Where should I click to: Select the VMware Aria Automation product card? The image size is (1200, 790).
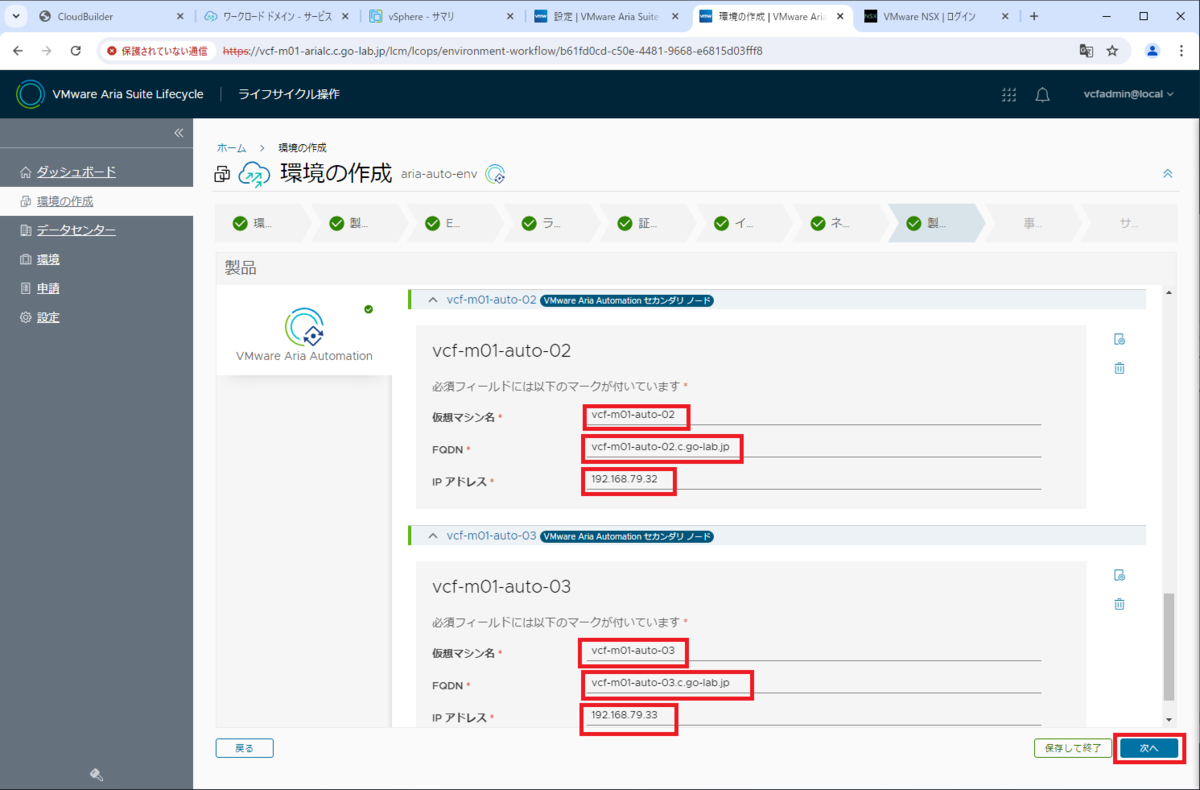[304, 331]
